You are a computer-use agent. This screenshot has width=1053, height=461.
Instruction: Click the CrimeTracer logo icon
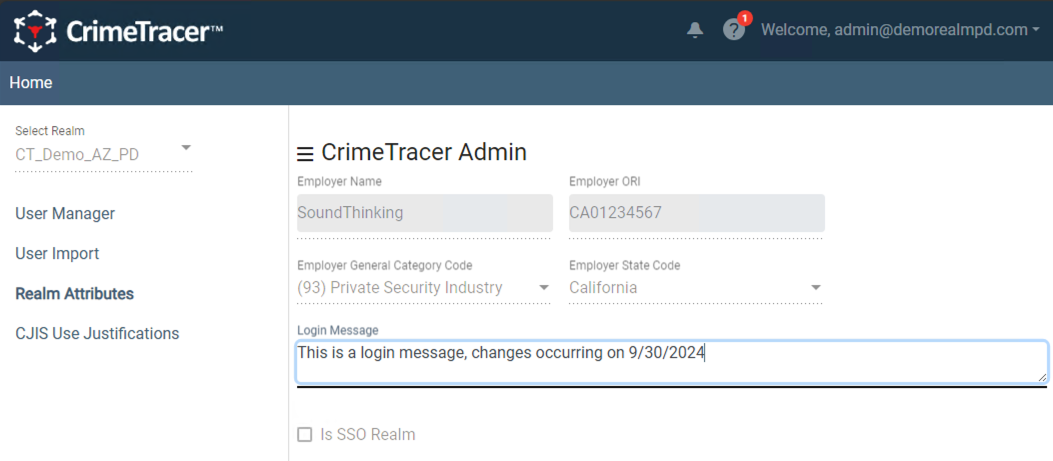35,31
